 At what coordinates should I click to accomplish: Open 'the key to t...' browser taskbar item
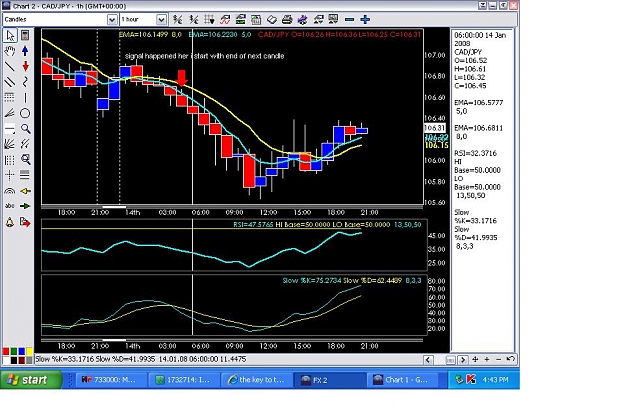click(257, 380)
